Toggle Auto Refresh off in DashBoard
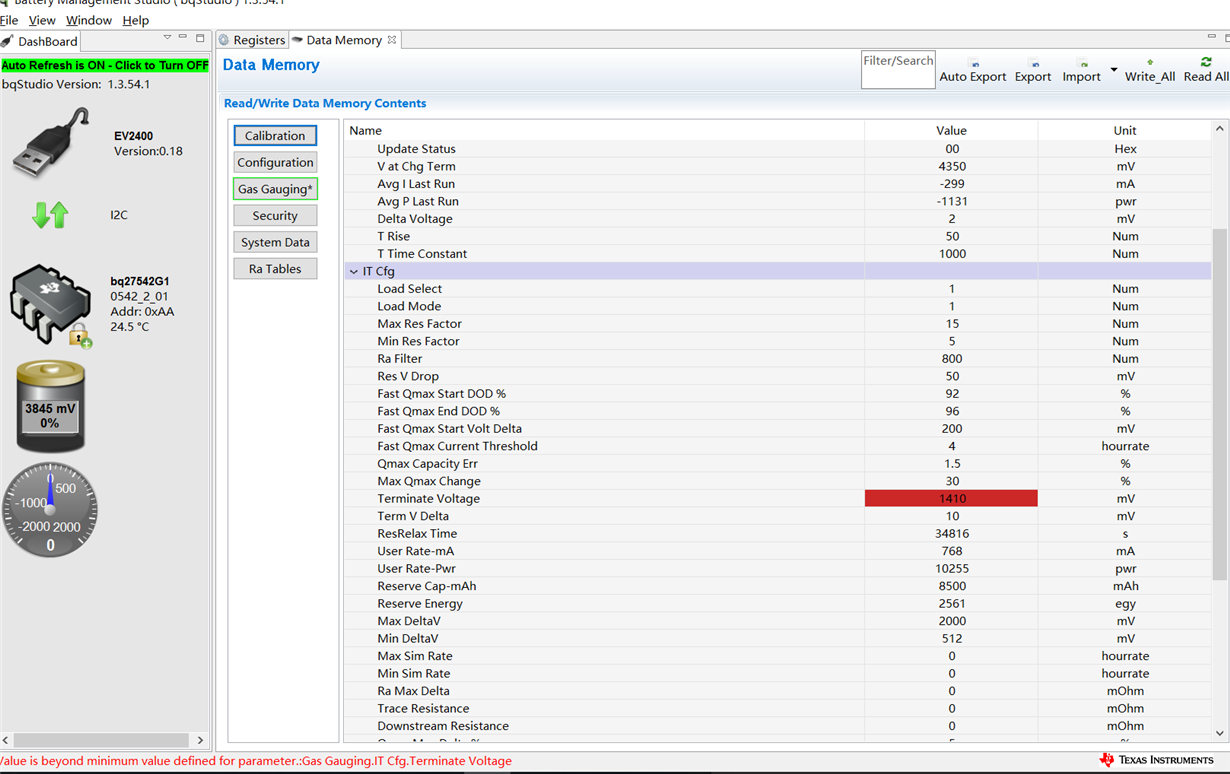 pos(105,65)
